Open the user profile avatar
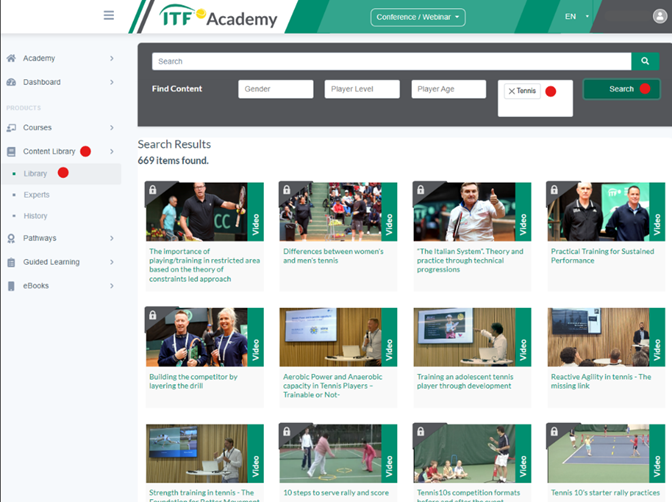This screenshot has width=672, height=502. 660,16
